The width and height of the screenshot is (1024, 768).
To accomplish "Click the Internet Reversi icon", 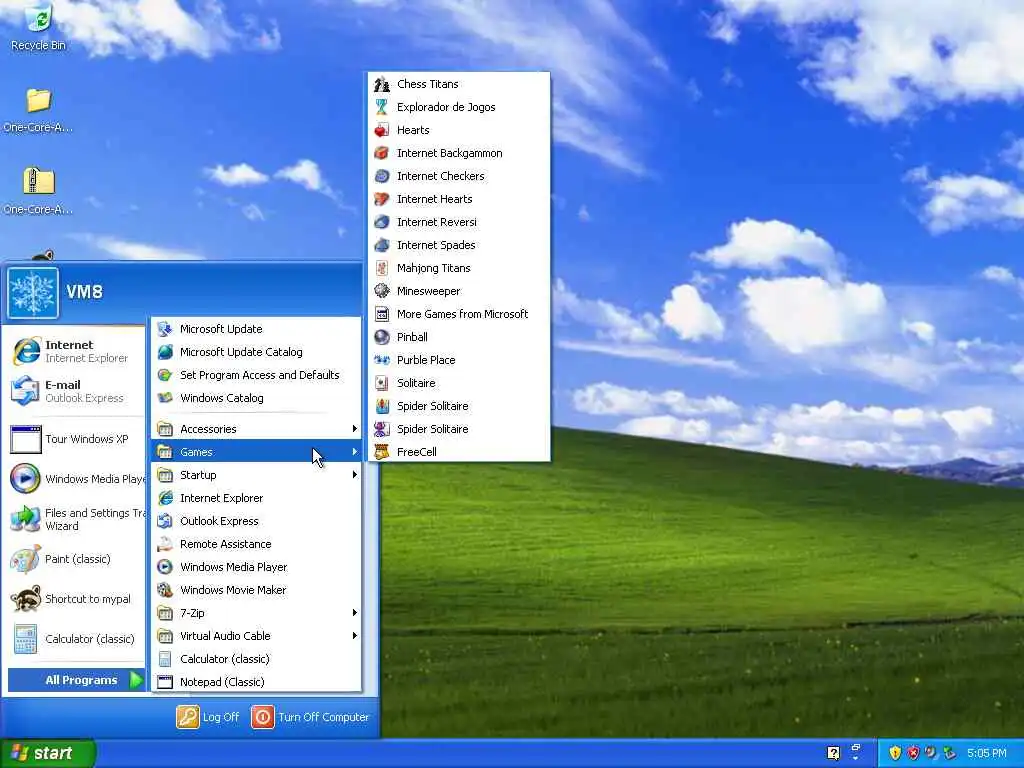I will pyautogui.click(x=382, y=222).
